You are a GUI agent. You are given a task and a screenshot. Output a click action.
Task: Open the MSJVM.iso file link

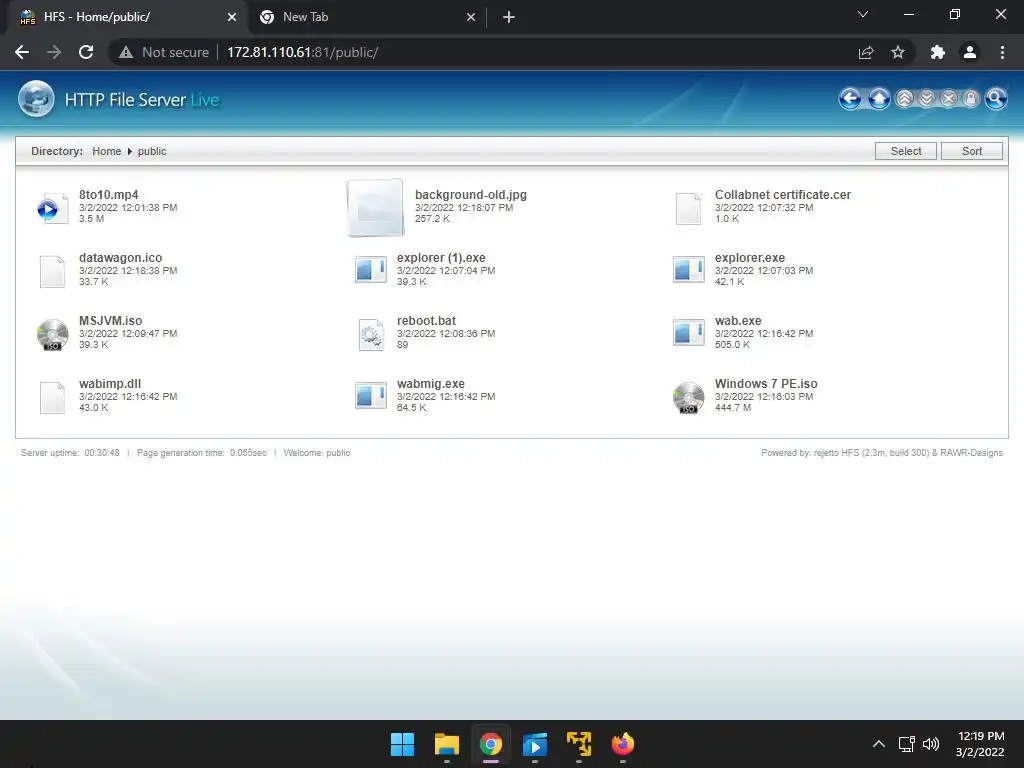[x=110, y=321]
